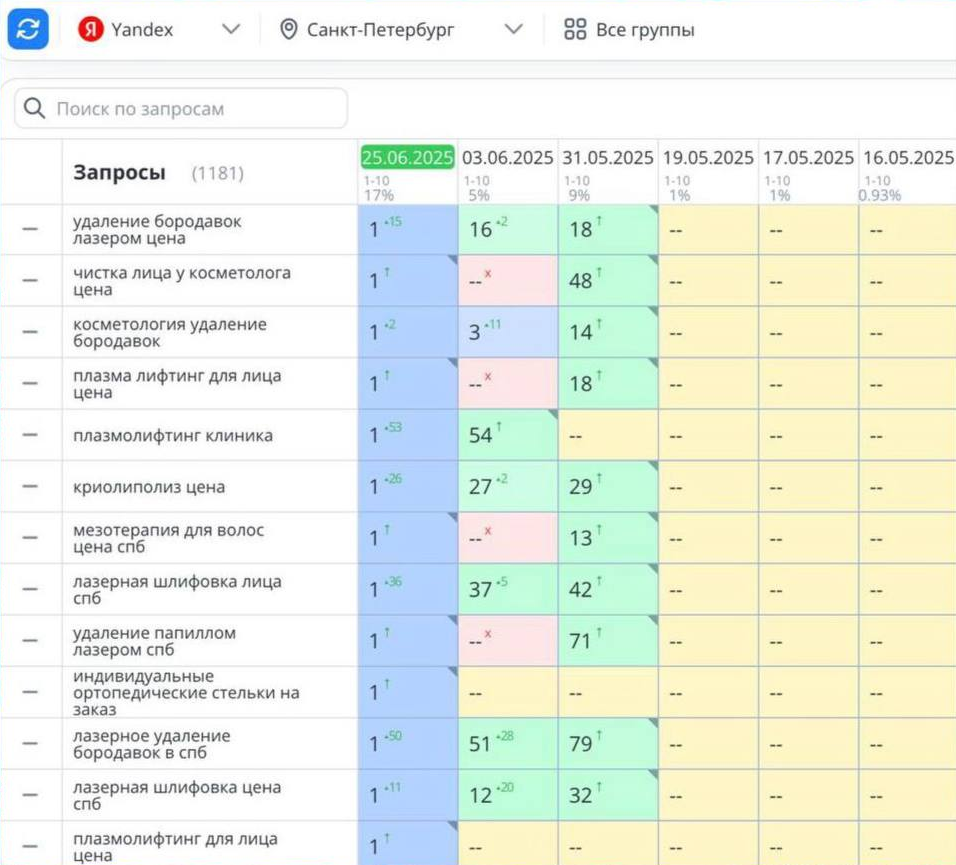Expand the Yandex search engine dropdown

coord(230,29)
